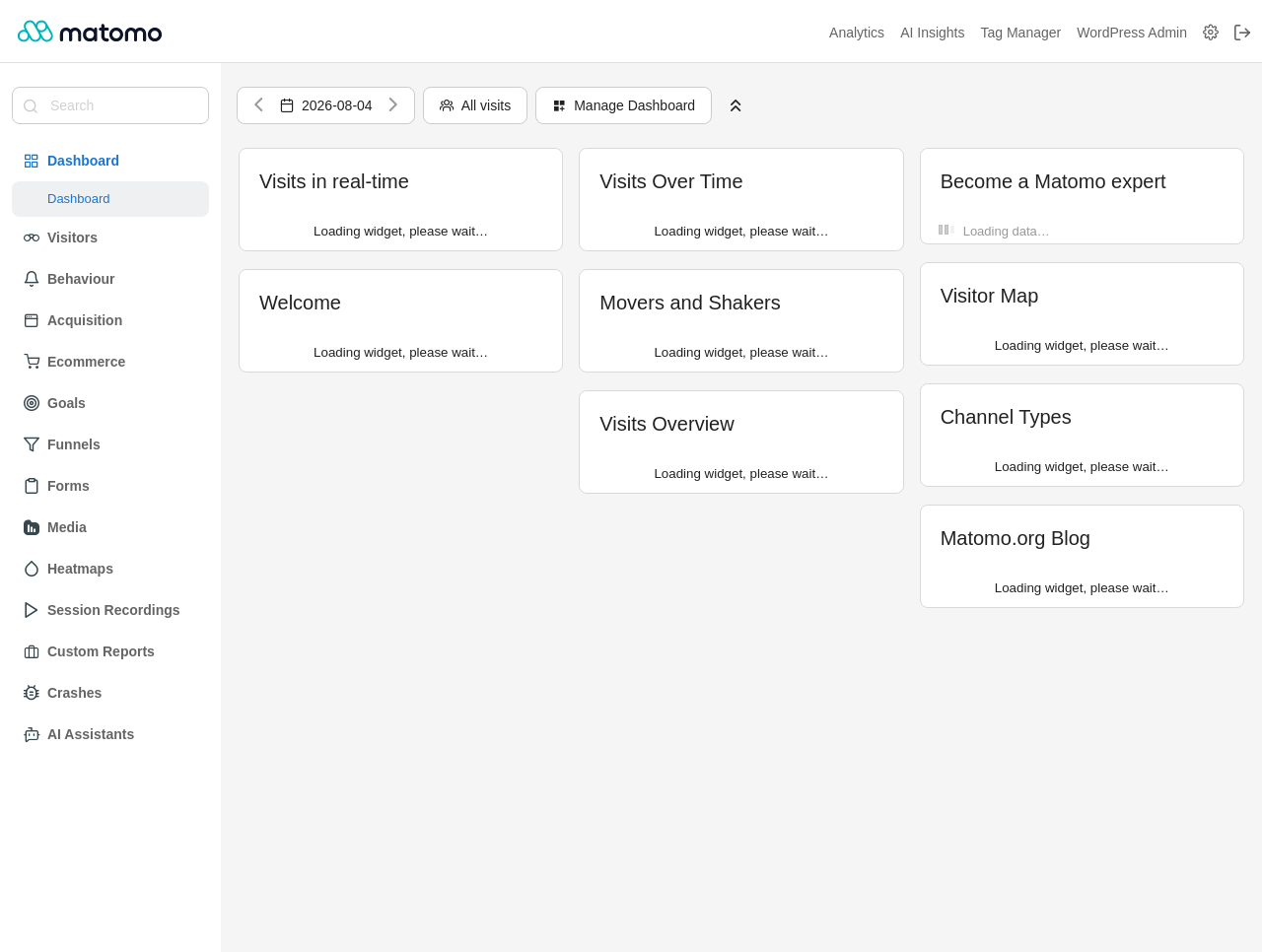Screen dimensions: 1262x952
Task: Click the Acquisition window icon
Action: (32, 320)
